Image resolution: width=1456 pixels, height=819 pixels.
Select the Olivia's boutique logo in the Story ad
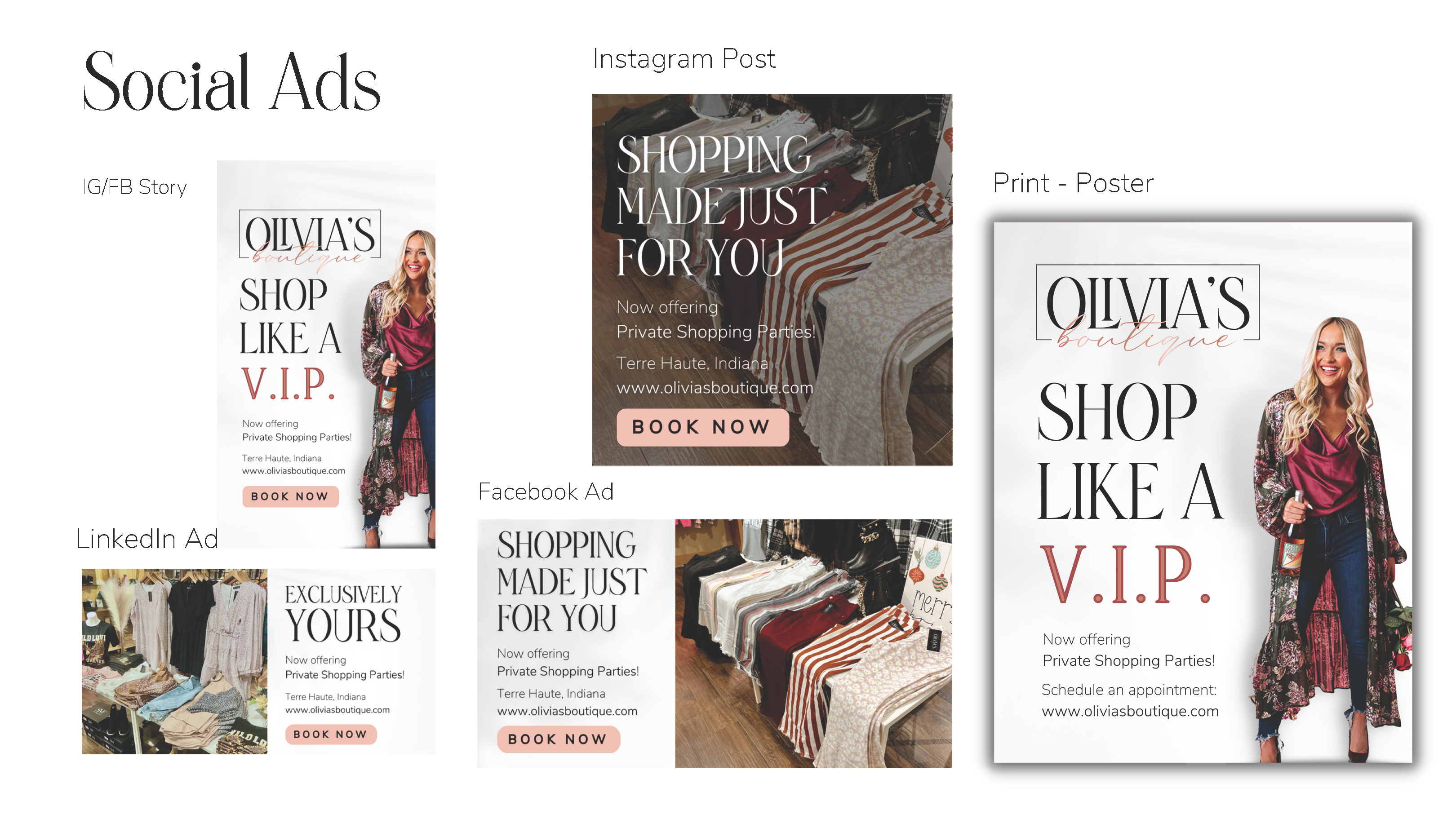310,239
